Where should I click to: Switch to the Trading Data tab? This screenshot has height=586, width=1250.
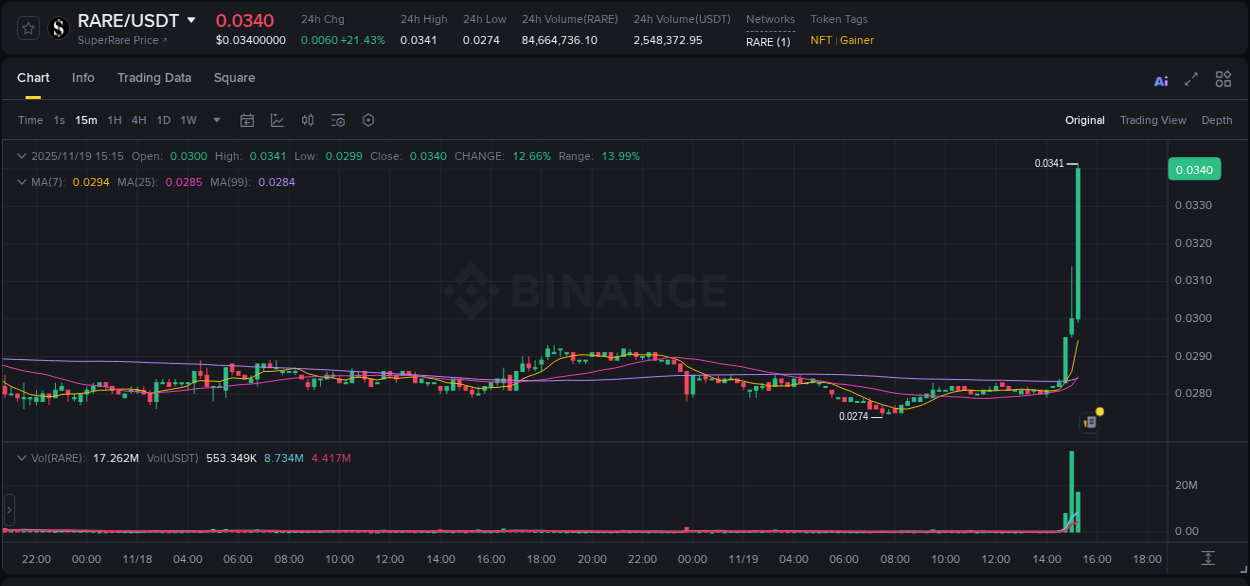tap(154, 78)
